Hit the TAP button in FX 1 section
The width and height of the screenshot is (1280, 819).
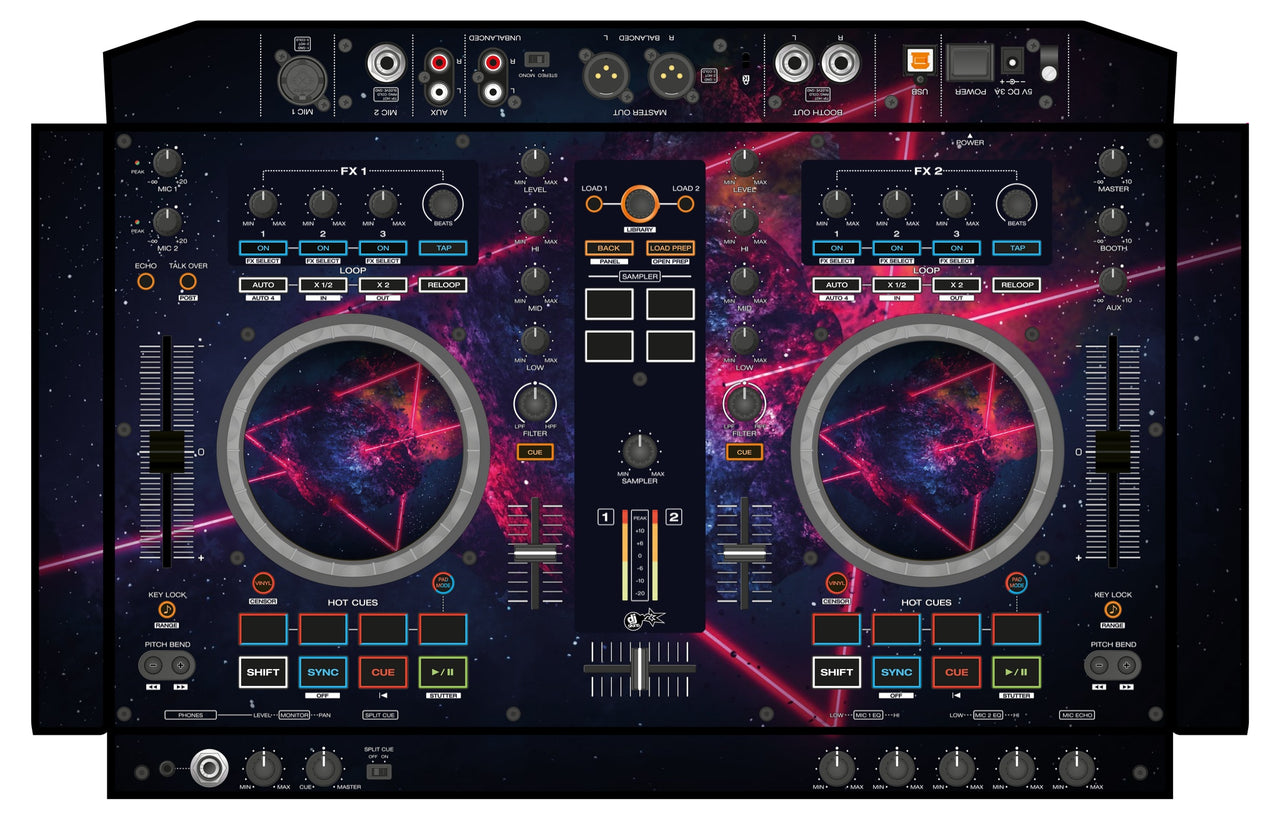(441, 249)
